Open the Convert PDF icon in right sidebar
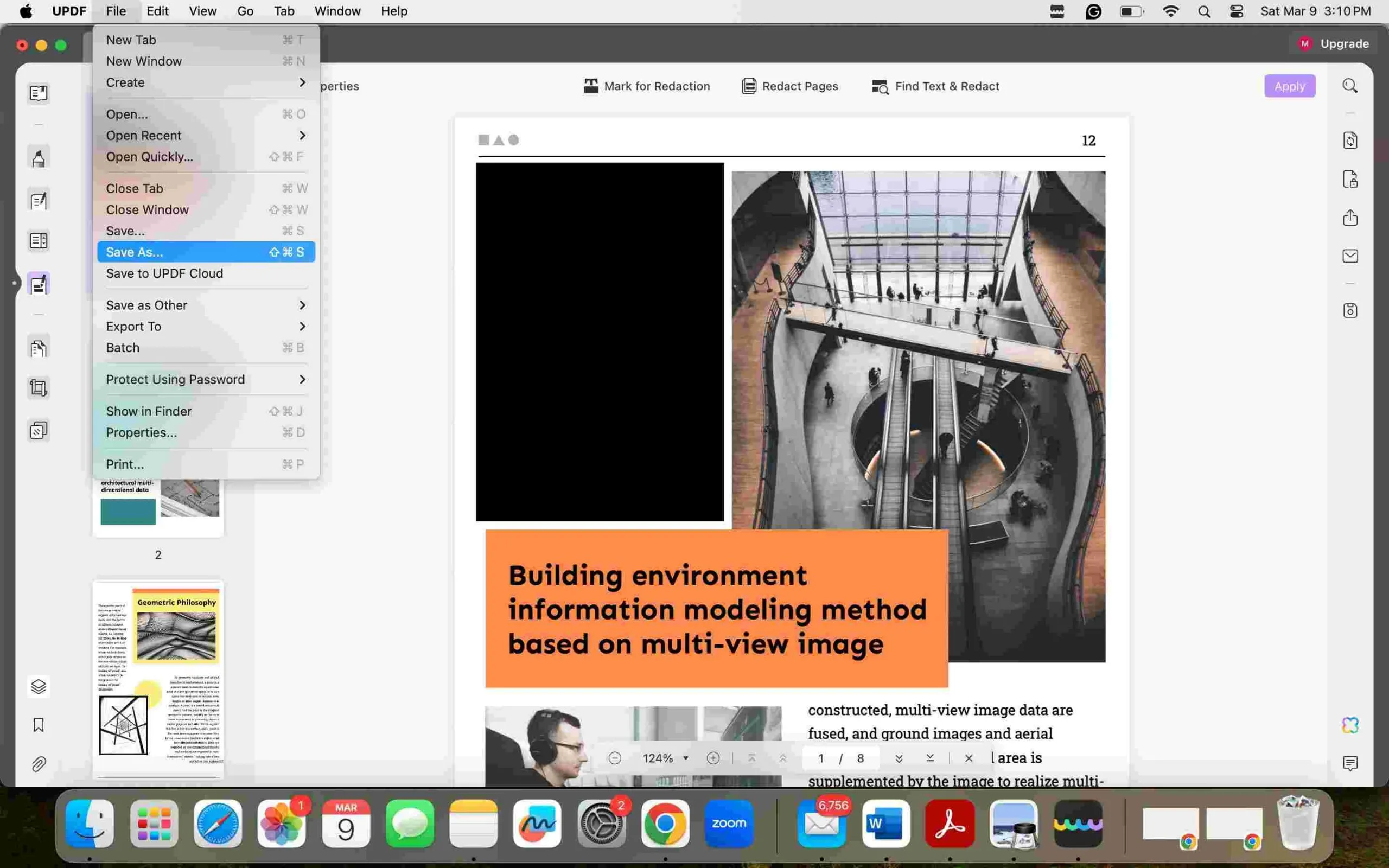1389x868 pixels. pyautogui.click(x=1350, y=141)
